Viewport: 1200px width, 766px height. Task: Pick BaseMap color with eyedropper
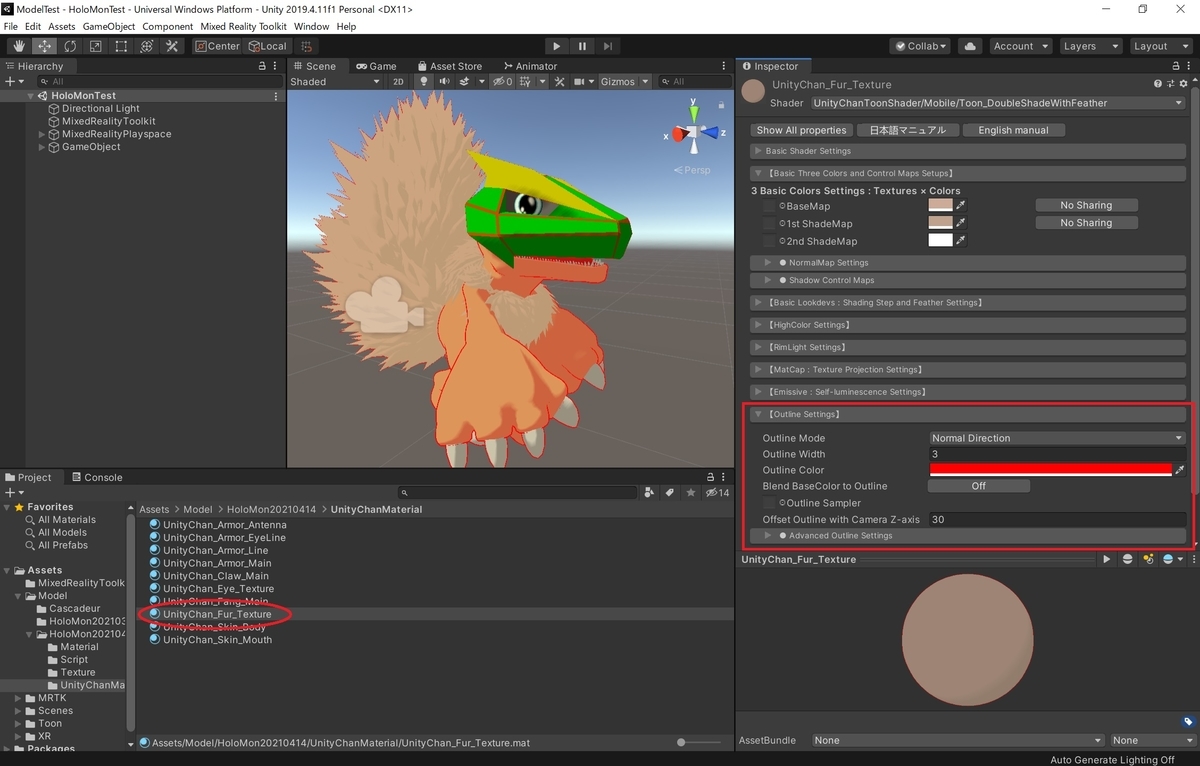tap(961, 206)
